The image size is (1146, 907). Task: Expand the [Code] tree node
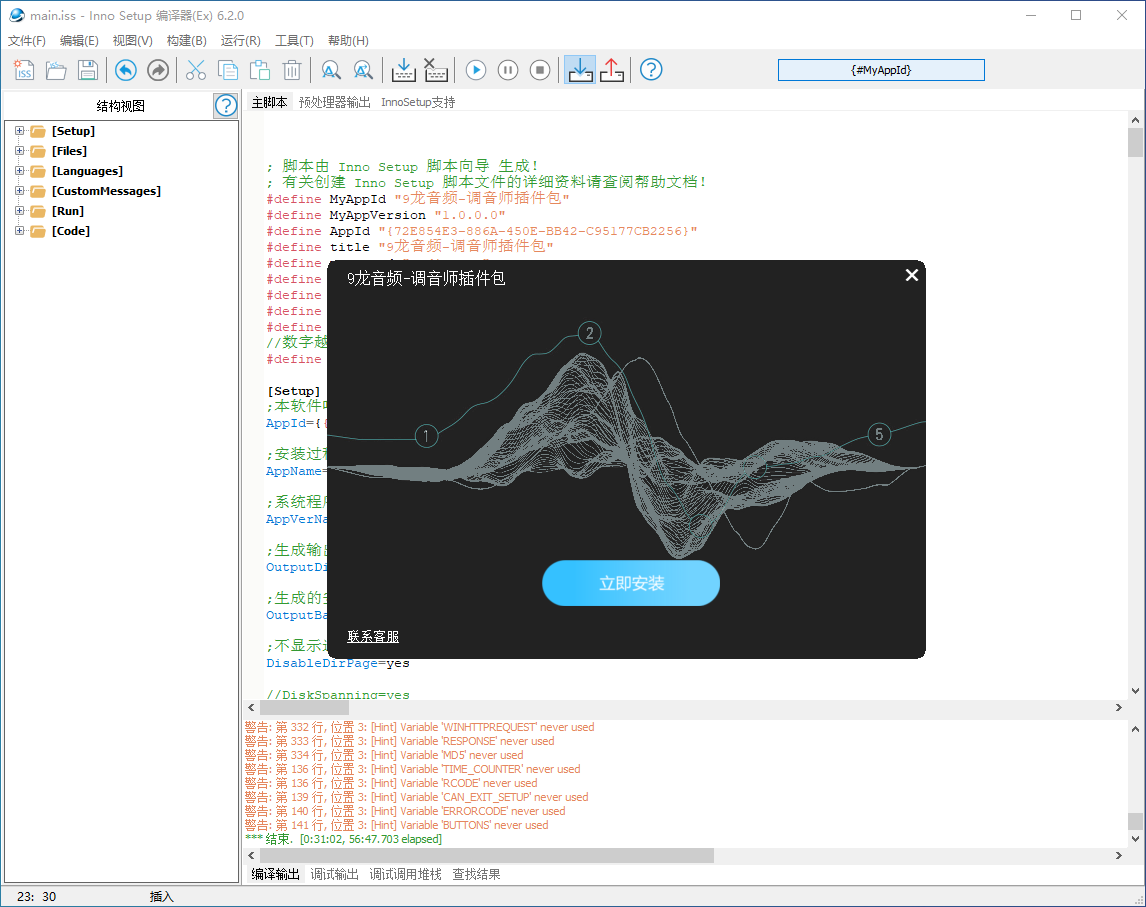[x=19, y=231]
